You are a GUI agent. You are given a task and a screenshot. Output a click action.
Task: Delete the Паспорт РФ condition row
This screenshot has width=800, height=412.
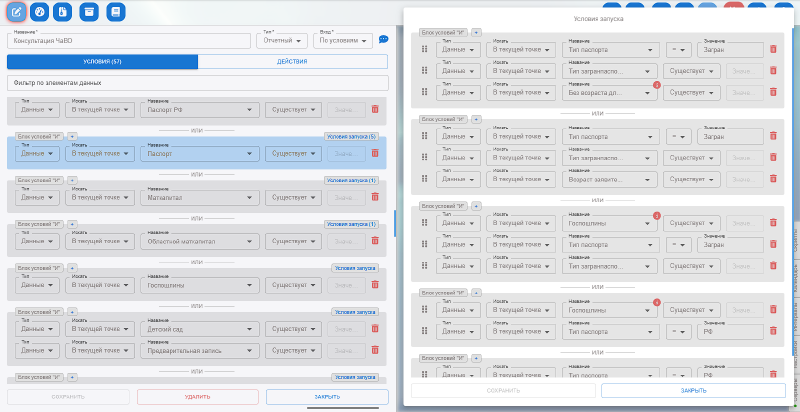[x=375, y=110]
